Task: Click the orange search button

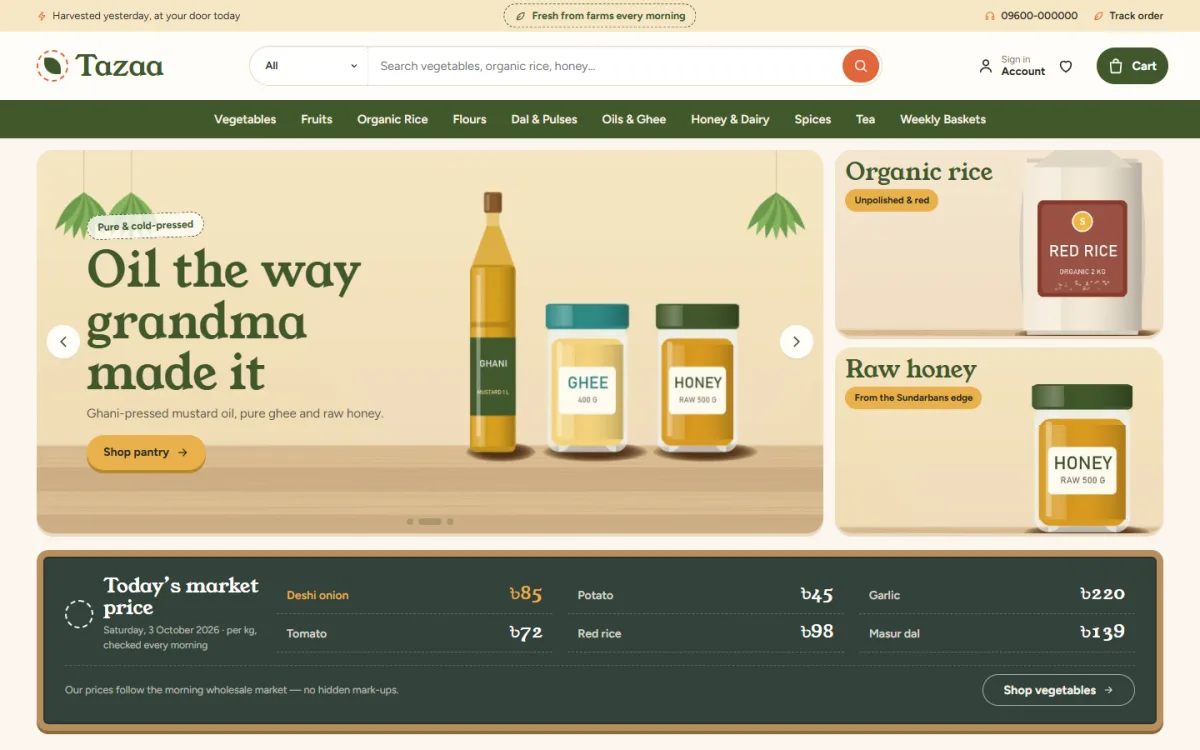Action: [860, 66]
